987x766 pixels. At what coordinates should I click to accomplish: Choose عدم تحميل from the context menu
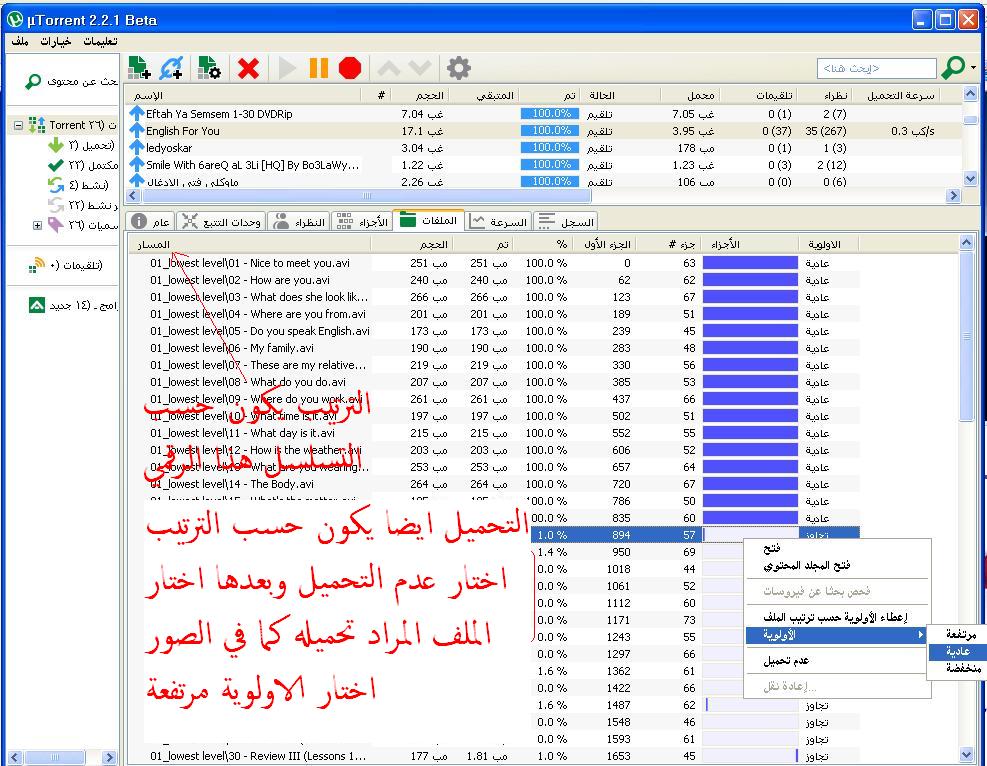point(786,661)
